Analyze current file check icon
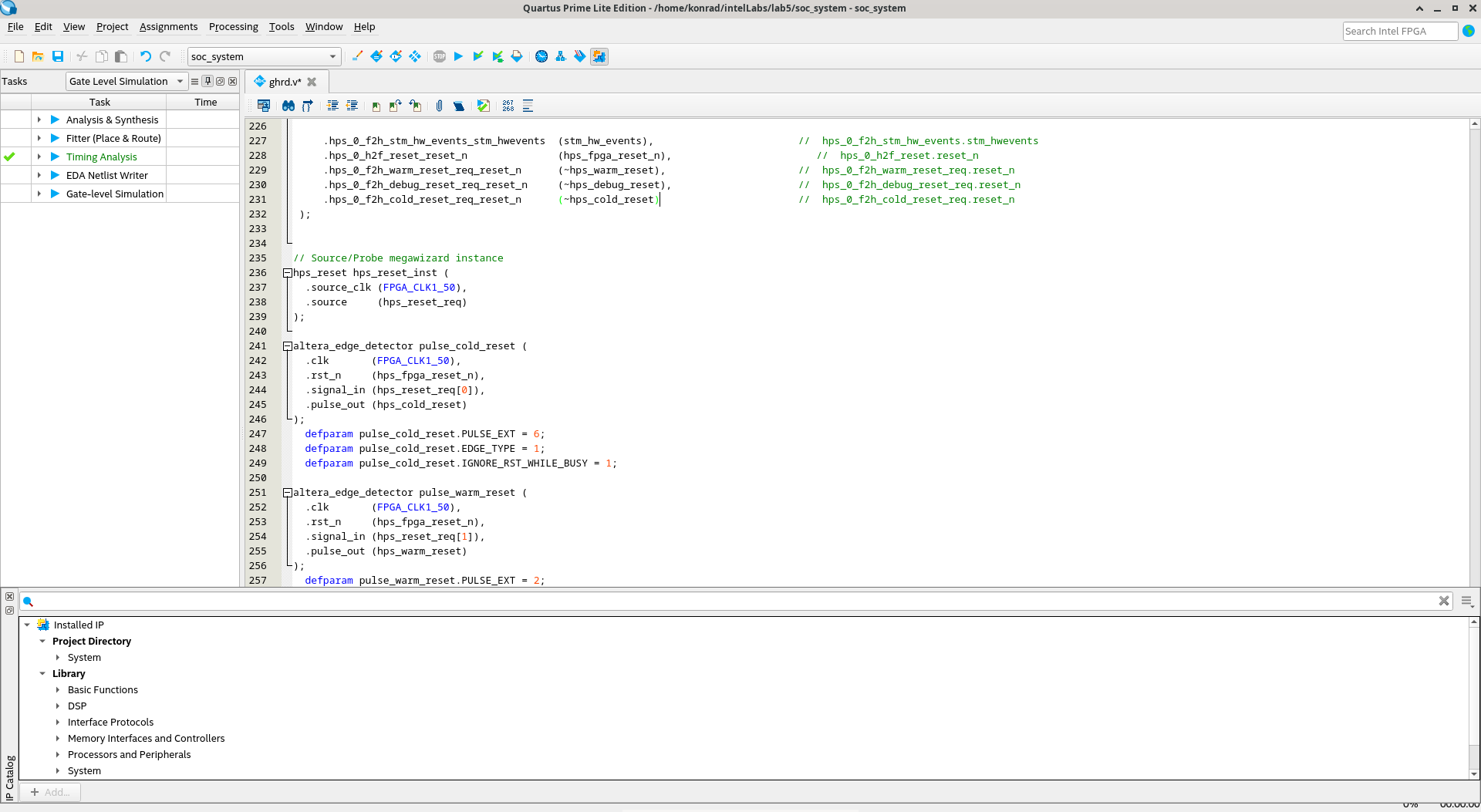 [x=484, y=106]
